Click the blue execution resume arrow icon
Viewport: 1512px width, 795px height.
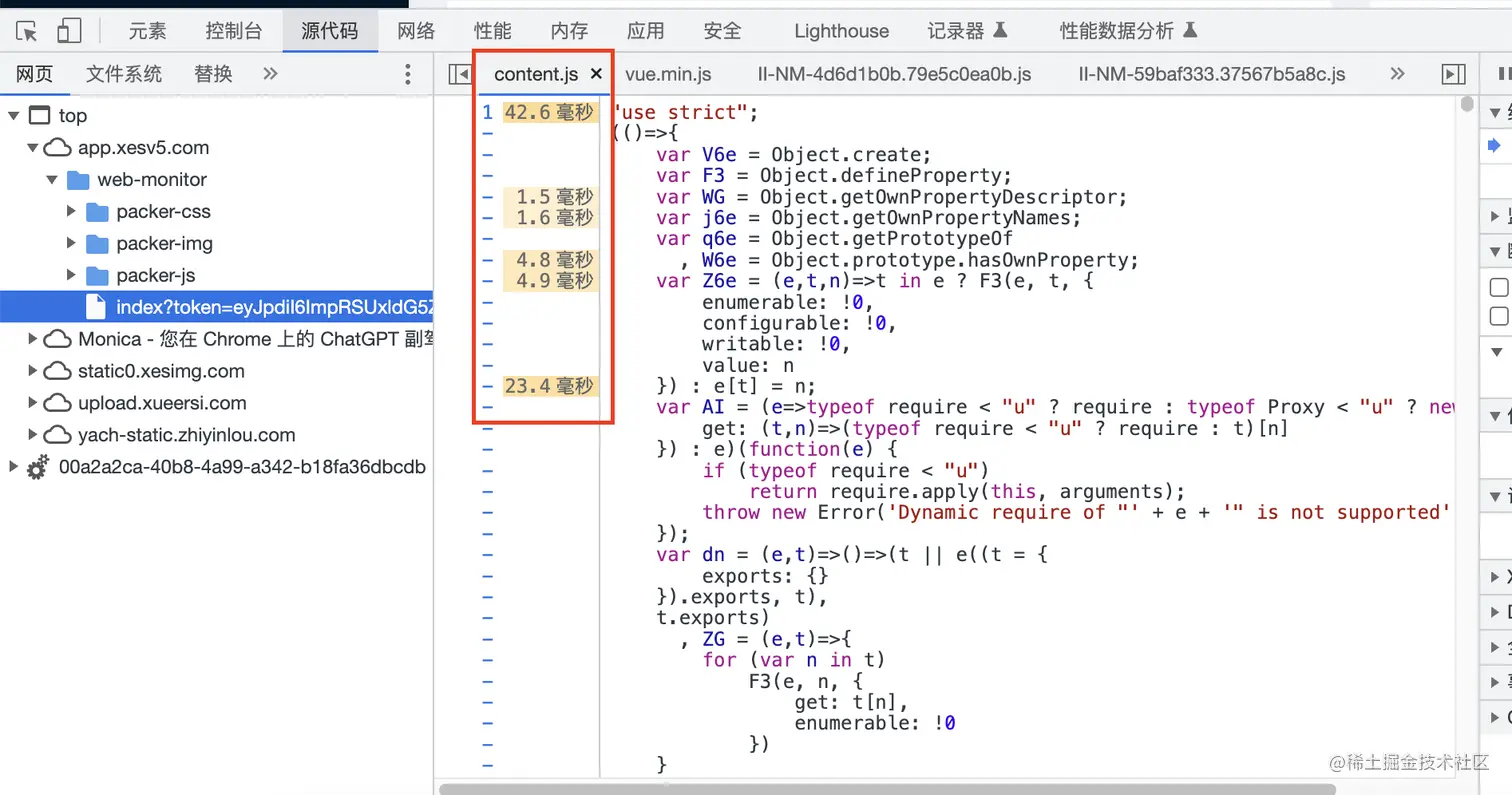pyautogui.click(x=1496, y=145)
